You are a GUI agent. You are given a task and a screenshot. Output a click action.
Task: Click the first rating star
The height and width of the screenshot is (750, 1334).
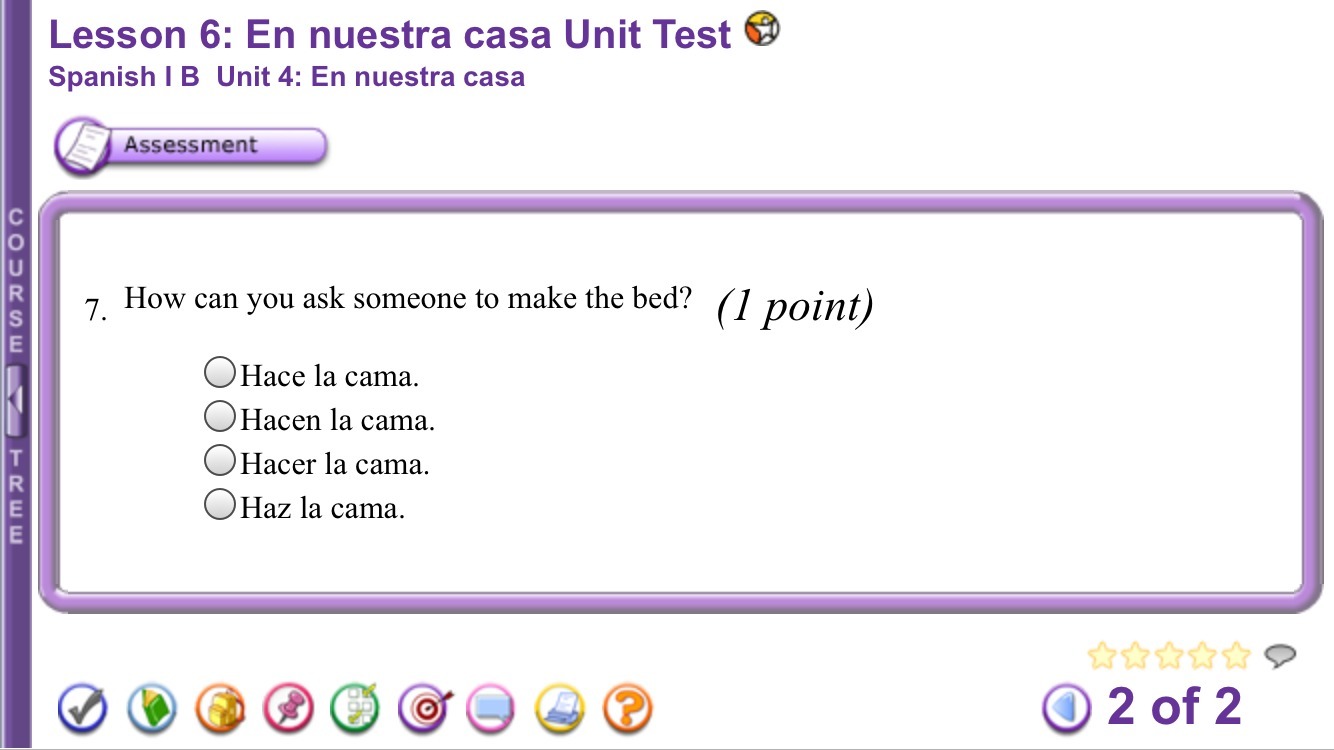point(1101,656)
